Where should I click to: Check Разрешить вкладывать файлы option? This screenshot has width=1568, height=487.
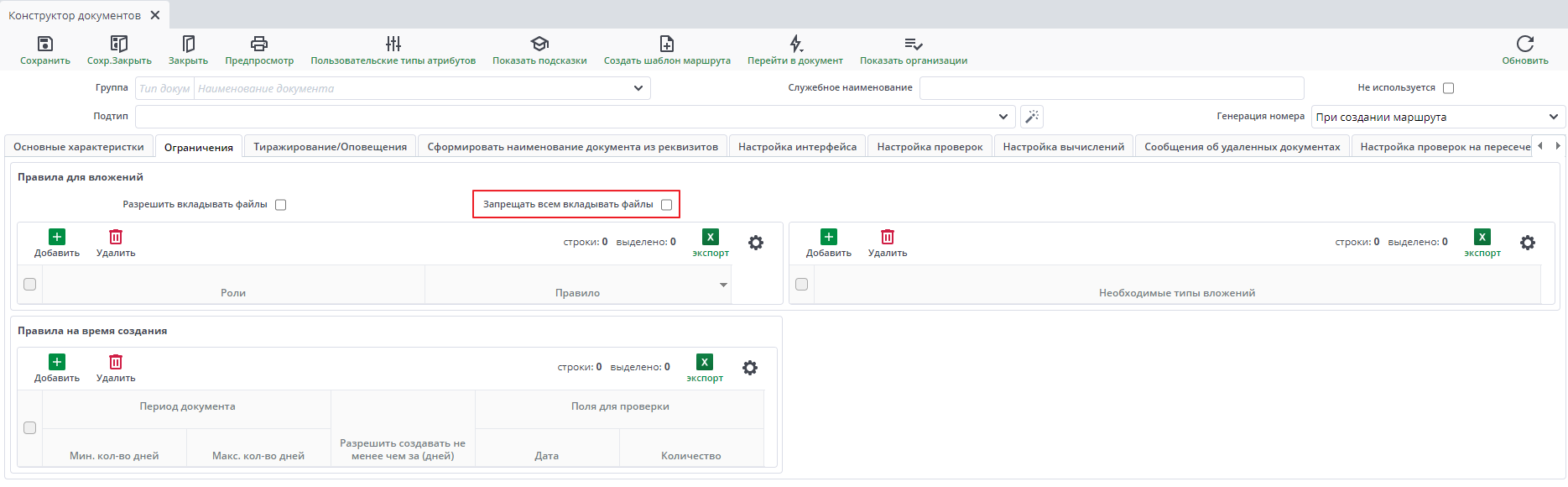281,205
